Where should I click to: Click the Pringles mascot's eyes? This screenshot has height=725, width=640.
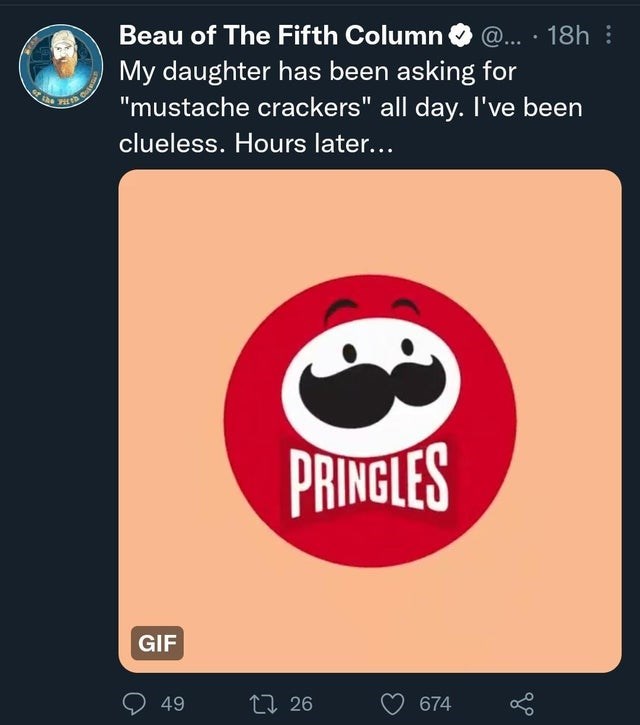(x=377, y=350)
